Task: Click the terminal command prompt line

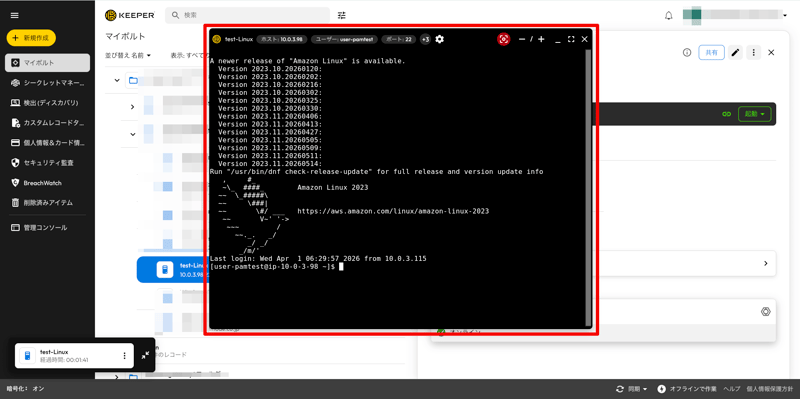Action: coord(277,266)
